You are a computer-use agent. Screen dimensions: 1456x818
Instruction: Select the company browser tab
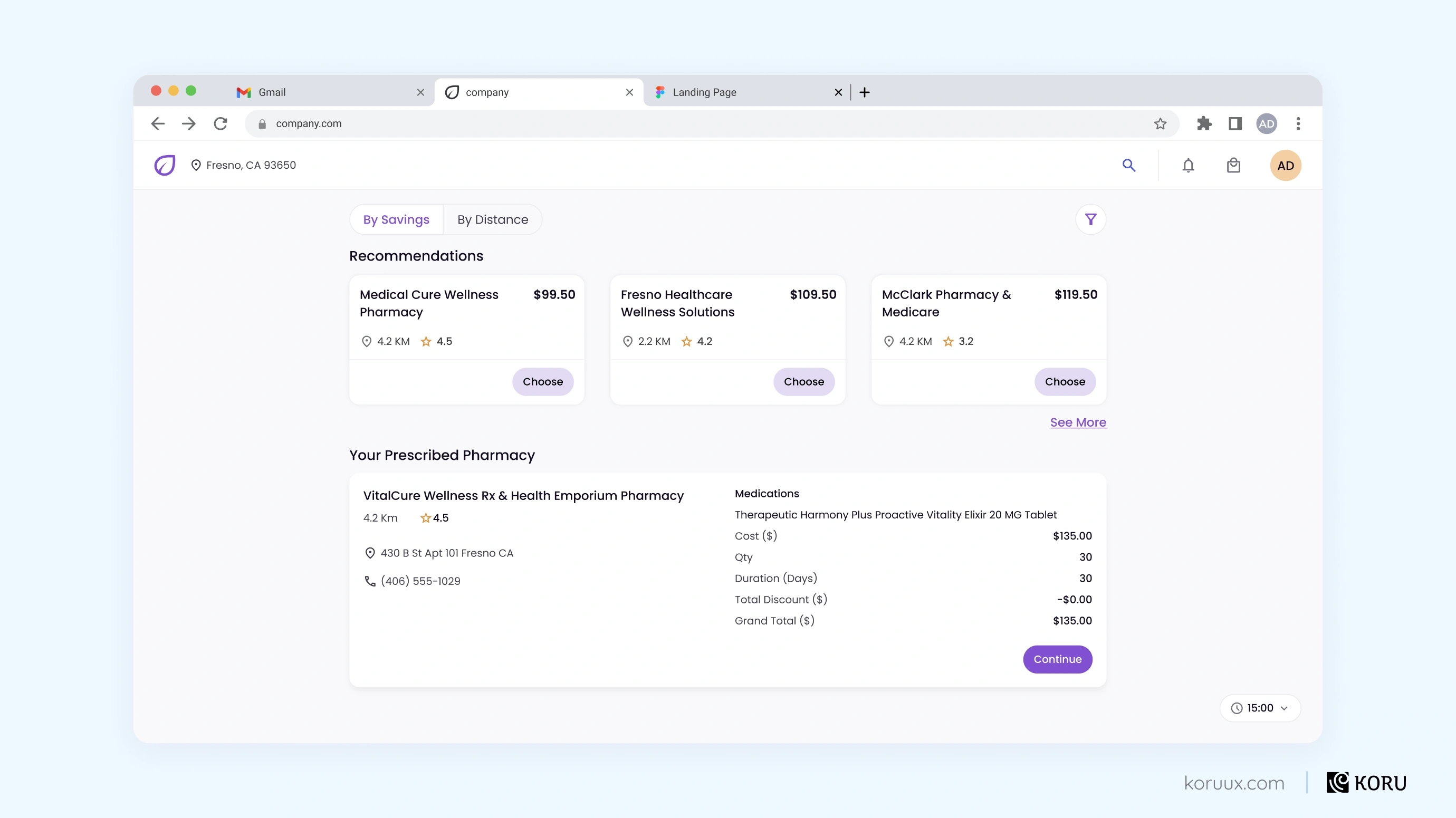tap(539, 92)
